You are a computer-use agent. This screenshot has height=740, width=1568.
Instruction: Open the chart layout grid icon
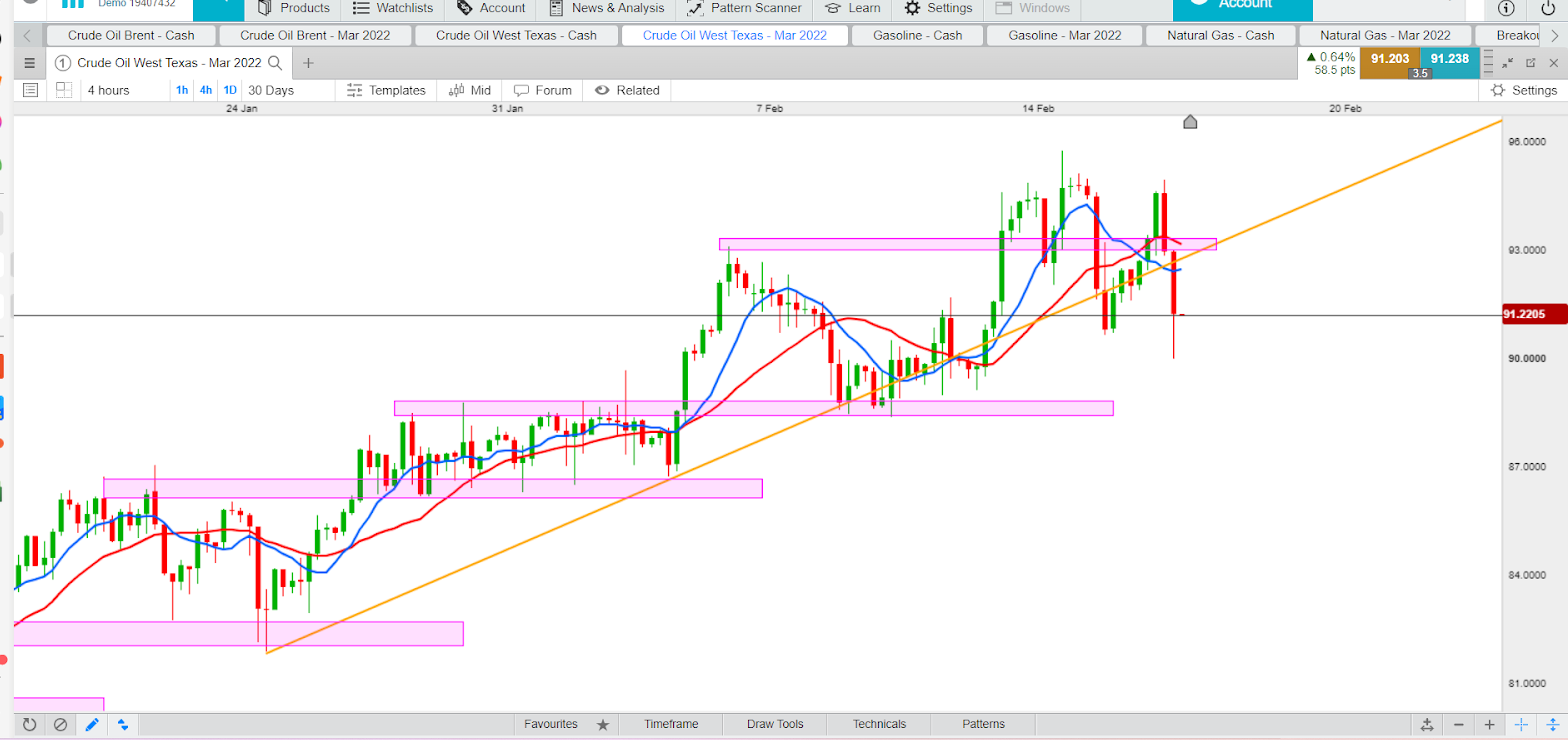click(x=64, y=90)
